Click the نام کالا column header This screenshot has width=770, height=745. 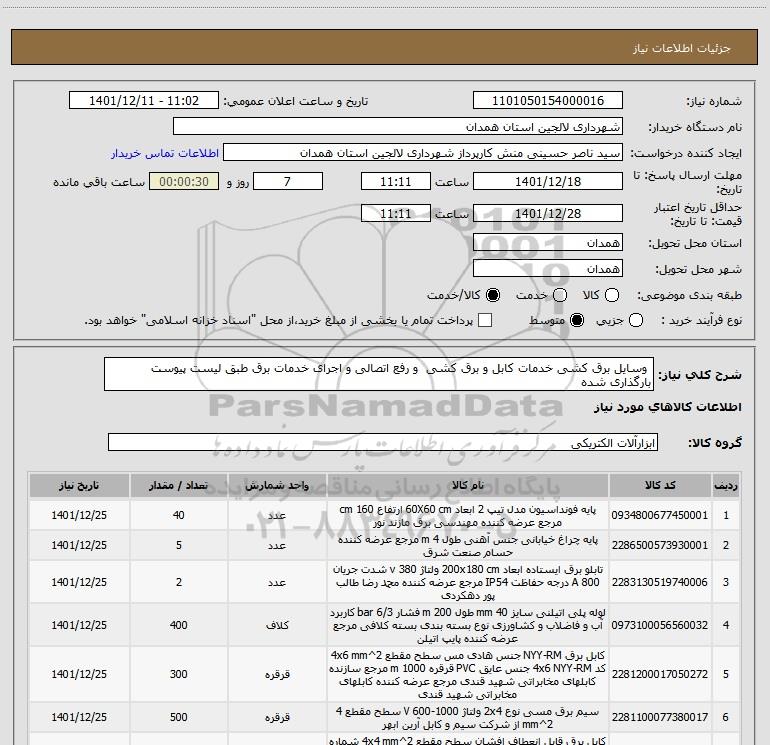pyautogui.click(x=468, y=485)
